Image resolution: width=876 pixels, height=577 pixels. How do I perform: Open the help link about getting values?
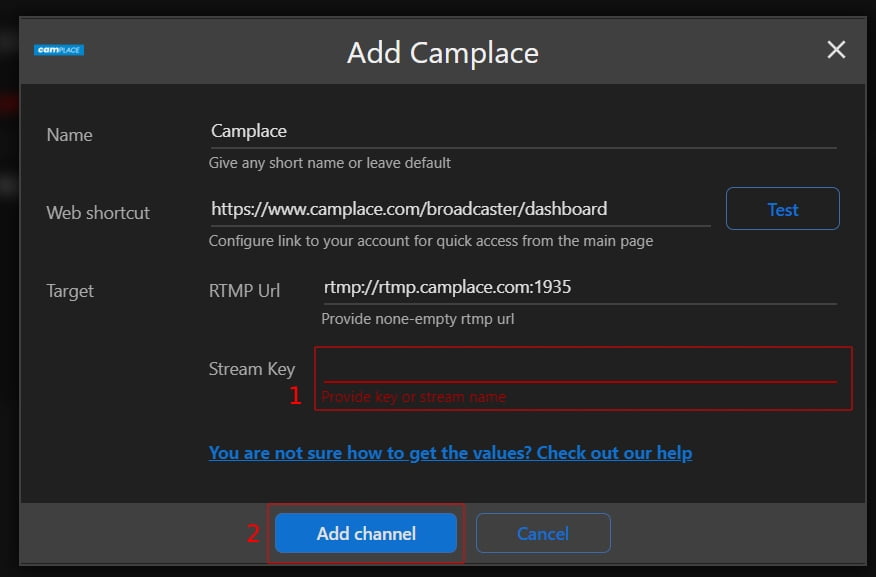tap(450, 452)
